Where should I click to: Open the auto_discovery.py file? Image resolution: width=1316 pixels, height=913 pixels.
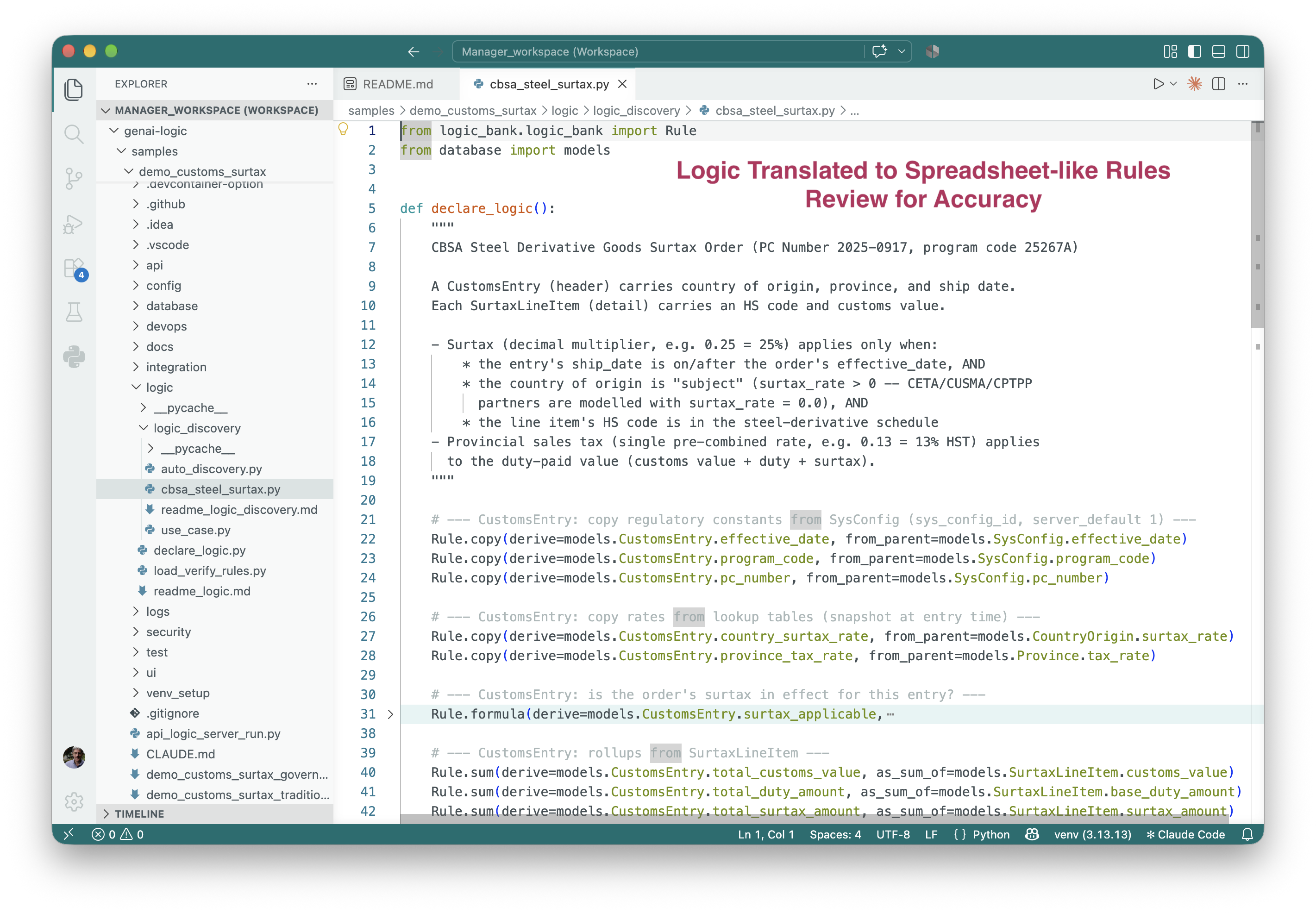point(211,469)
